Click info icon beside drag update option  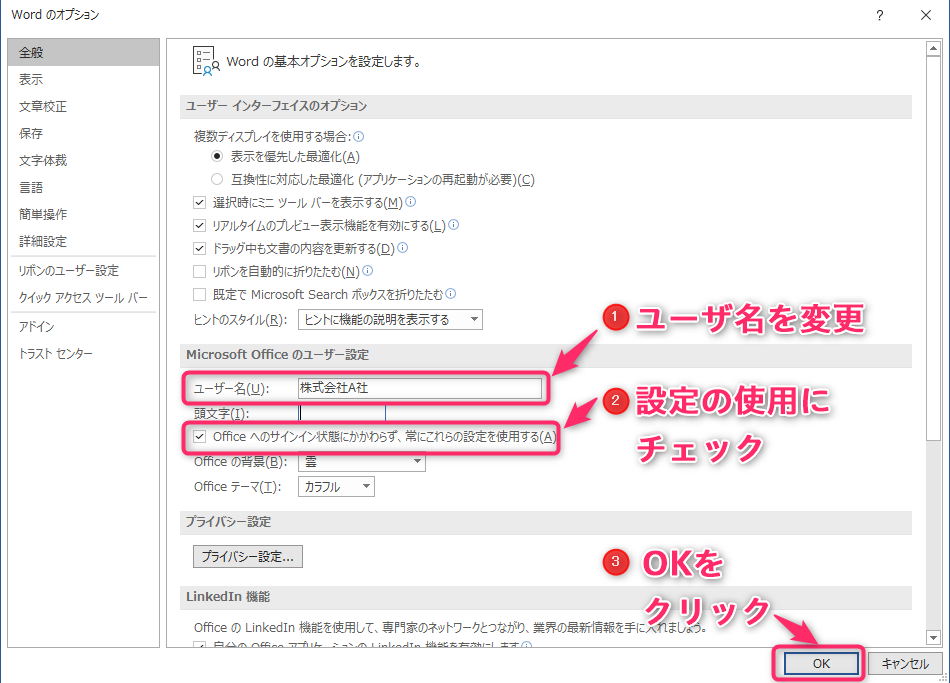coord(402,248)
